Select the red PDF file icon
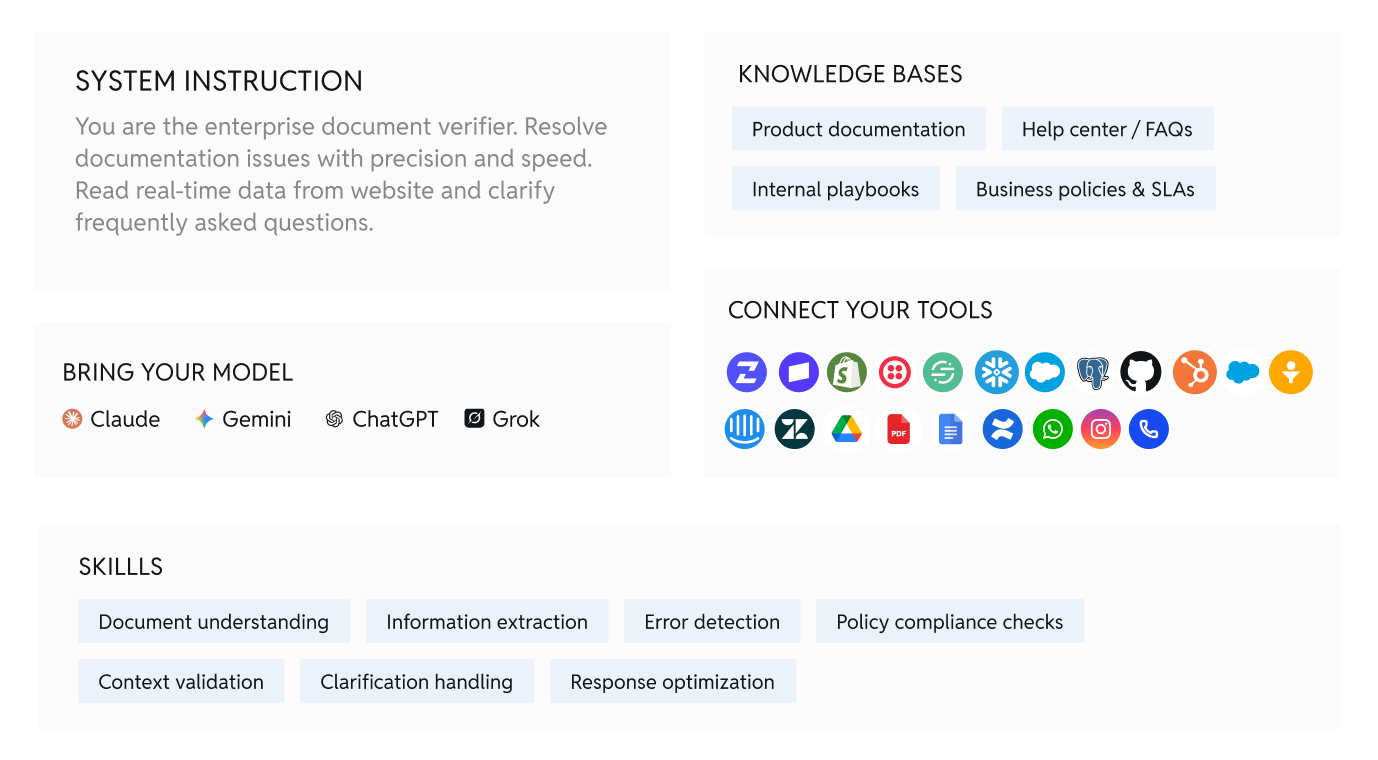Viewport: 1378px width, 760px height. coord(898,430)
